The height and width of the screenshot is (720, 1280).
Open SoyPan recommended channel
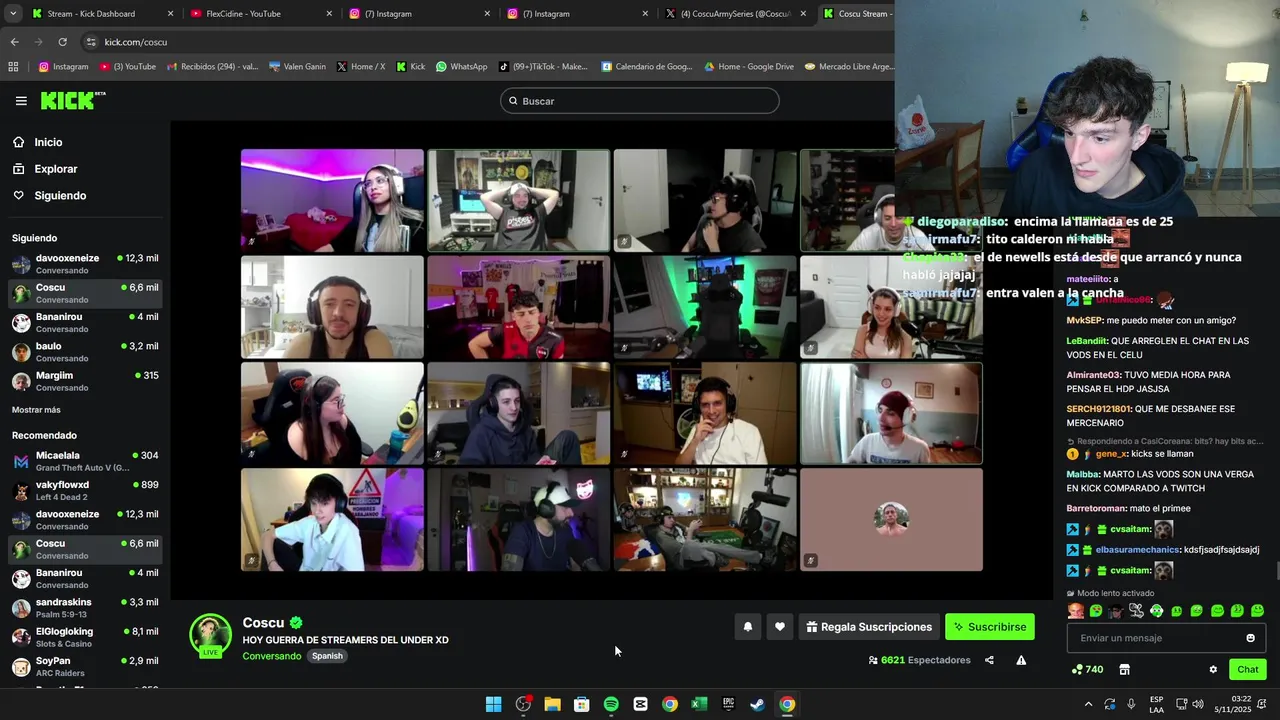[x=85, y=667]
